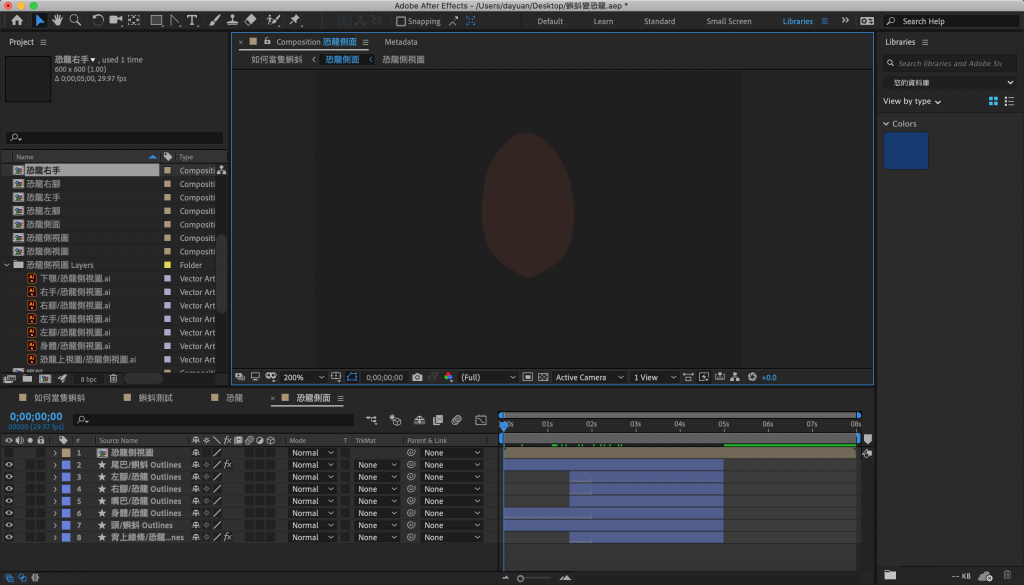The width and height of the screenshot is (1024, 585).
Task: Click the 8 bpc color depth button
Action: 88,379
